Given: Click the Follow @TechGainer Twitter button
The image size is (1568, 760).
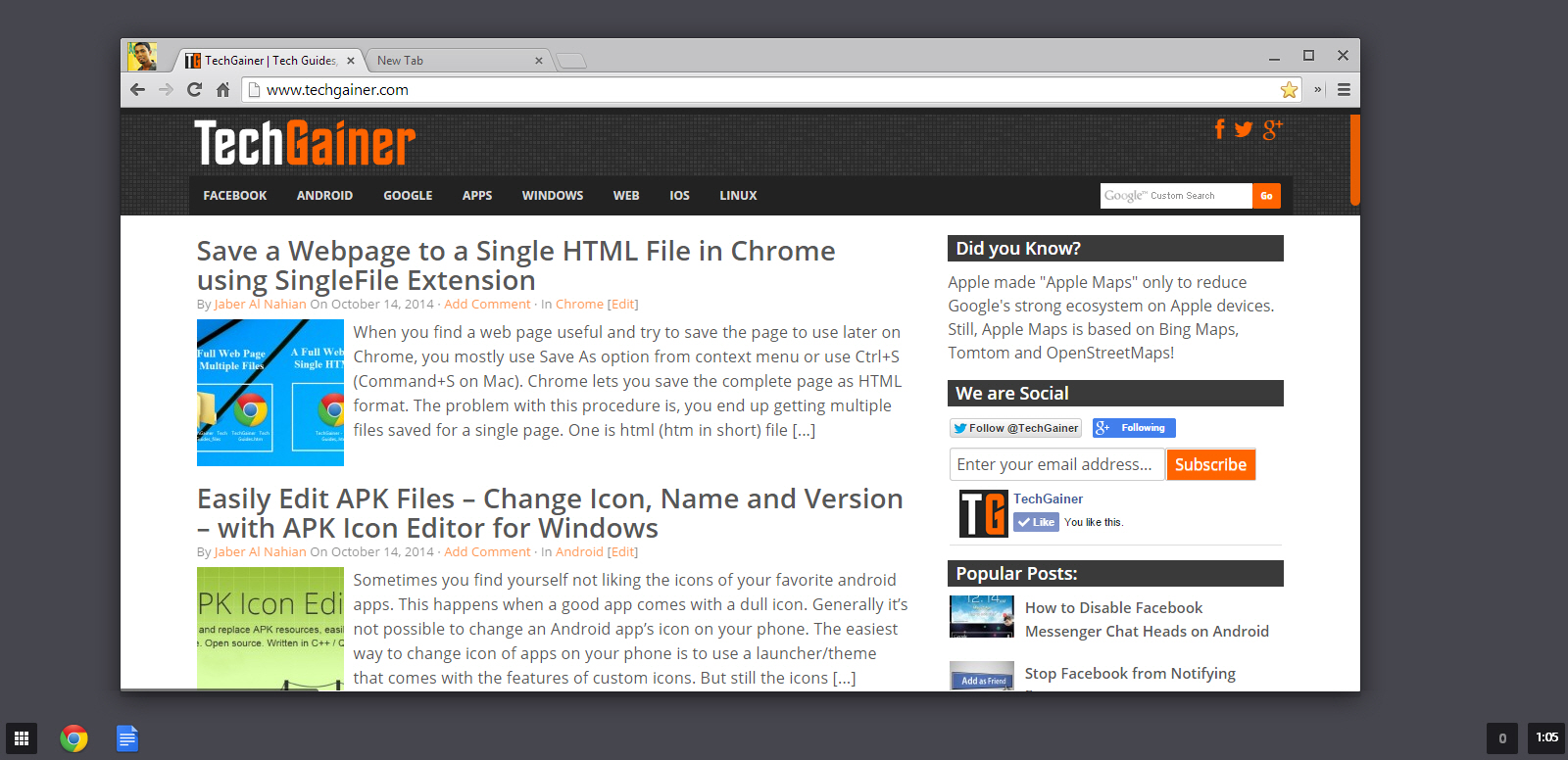Looking at the screenshot, I should click(1015, 428).
